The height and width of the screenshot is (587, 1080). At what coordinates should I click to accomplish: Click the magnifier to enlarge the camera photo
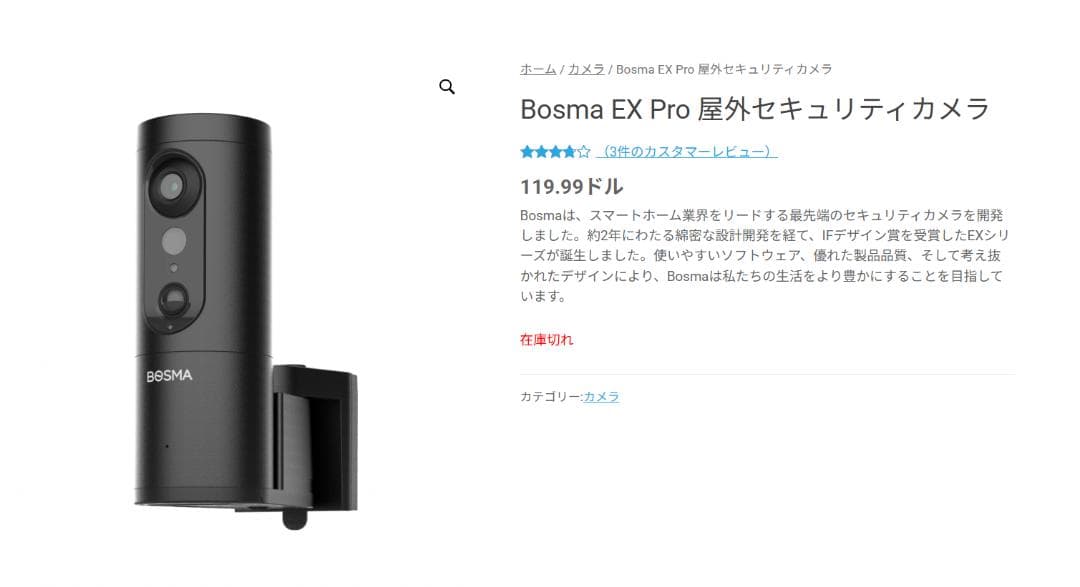click(x=446, y=87)
